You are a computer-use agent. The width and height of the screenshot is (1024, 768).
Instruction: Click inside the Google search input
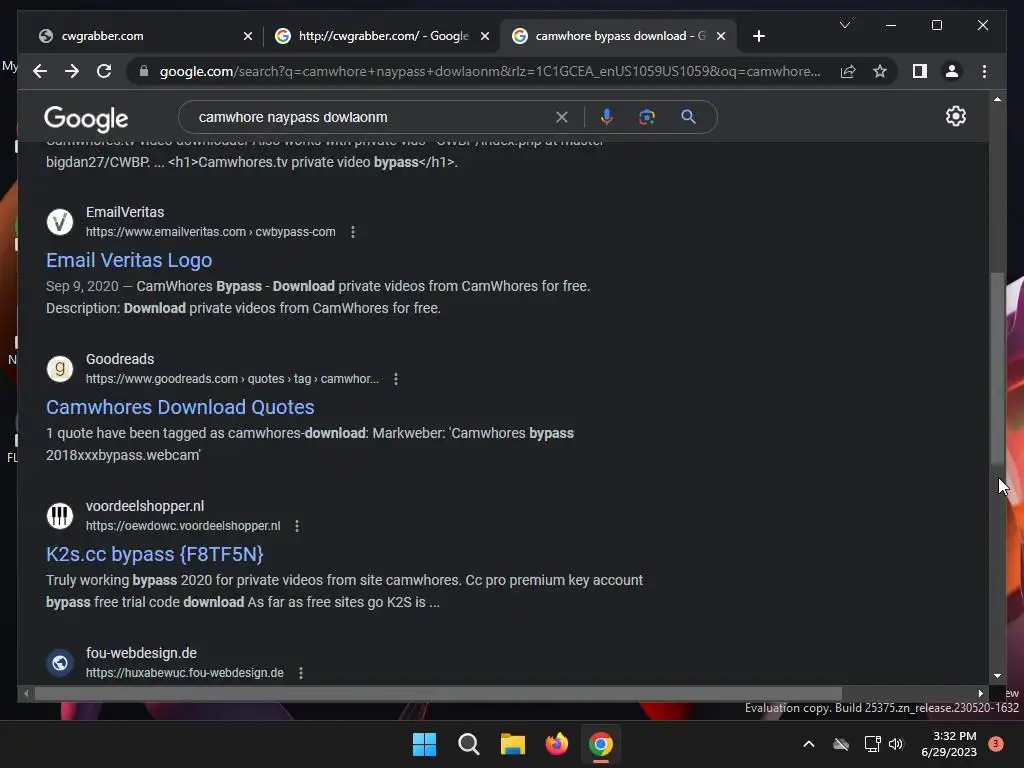tap(372, 117)
